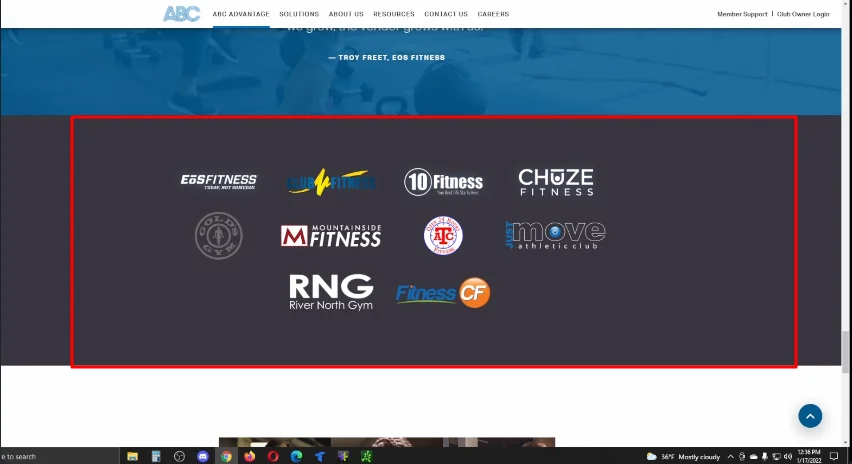Image resolution: width=852 pixels, height=464 pixels.
Task: Click the partially visible image below the logos
Action: (x=387, y=442)
